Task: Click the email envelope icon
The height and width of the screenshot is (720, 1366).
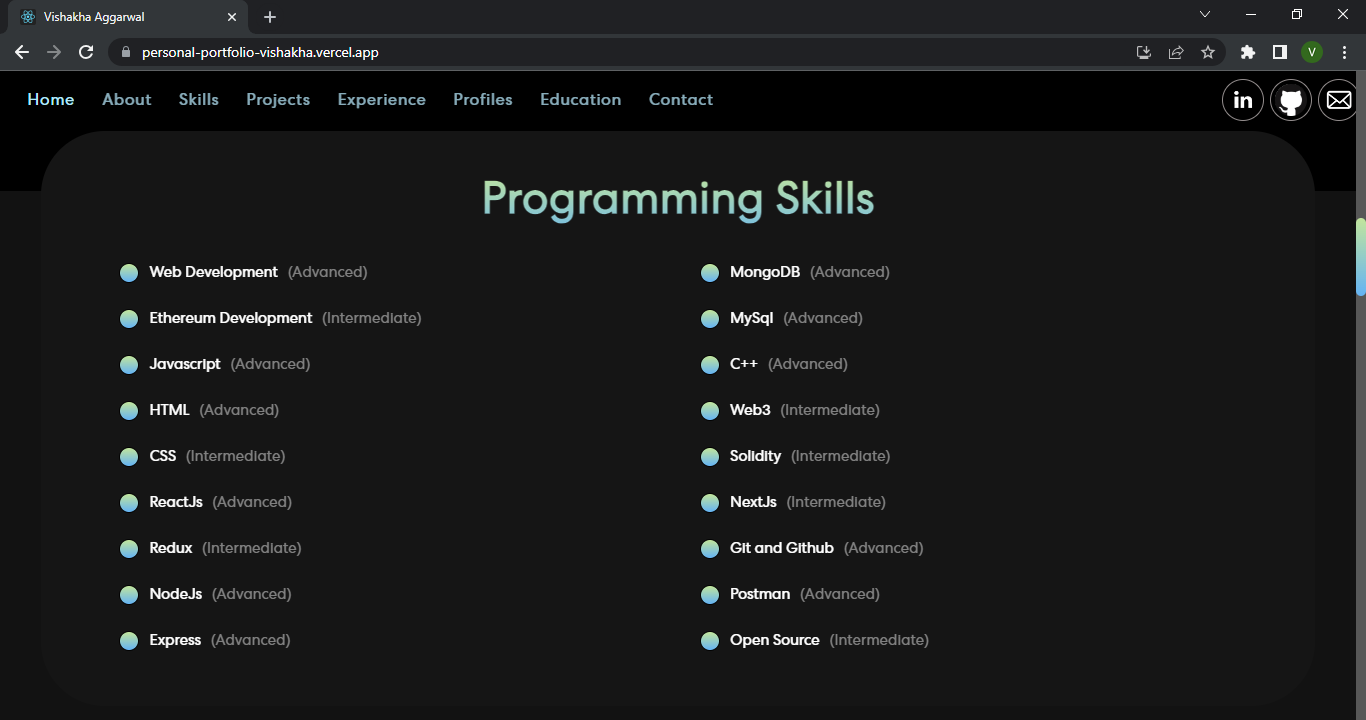Action: (1338, 100)
